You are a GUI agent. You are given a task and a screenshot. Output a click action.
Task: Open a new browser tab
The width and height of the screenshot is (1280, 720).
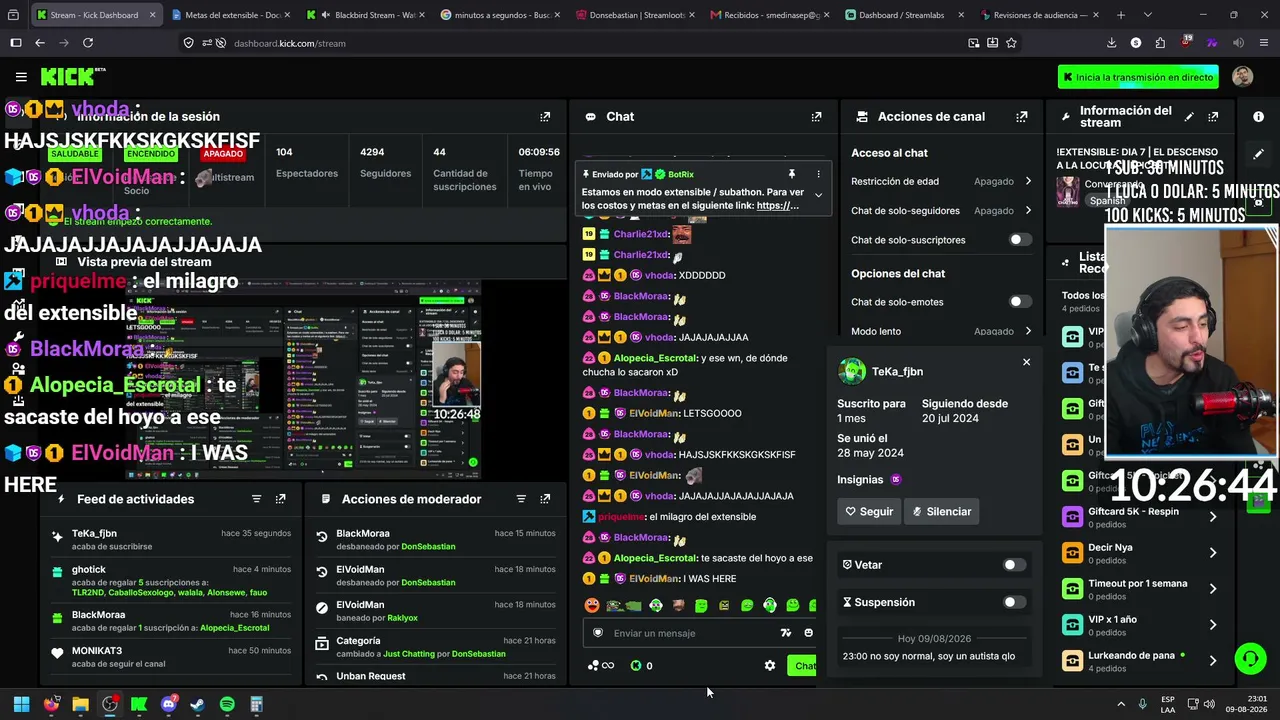point(1120,15)
